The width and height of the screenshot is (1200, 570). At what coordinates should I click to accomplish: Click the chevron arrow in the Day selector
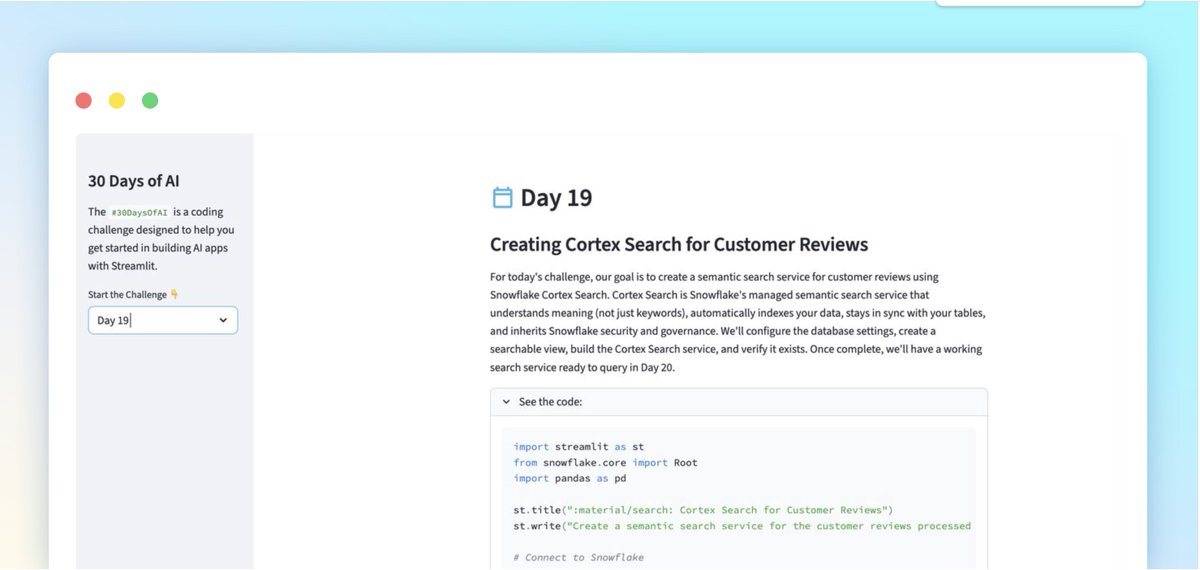[x=223, y=320]
